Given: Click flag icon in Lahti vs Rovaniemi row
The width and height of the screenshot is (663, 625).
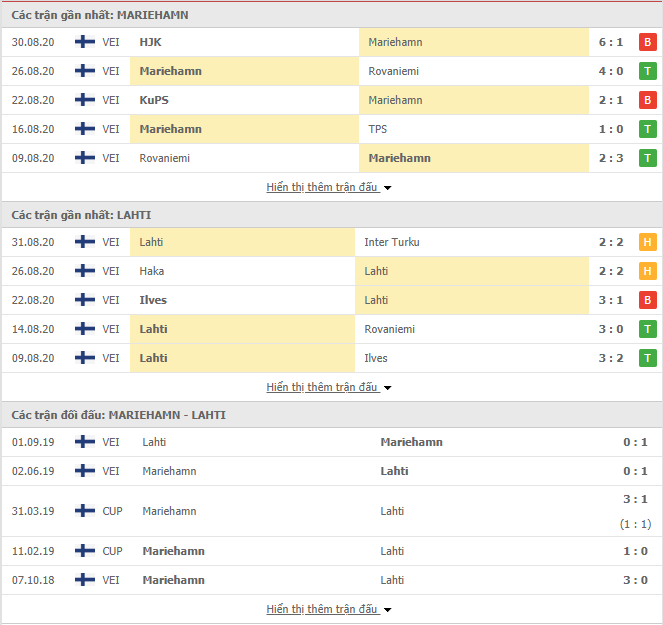Looking at the screenshot, I should coord(85,329).
